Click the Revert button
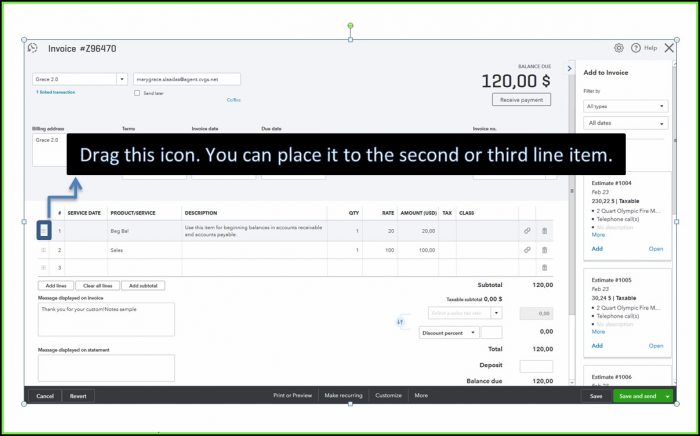Screen dimensions: 700x436 click(x=78, y=396)
